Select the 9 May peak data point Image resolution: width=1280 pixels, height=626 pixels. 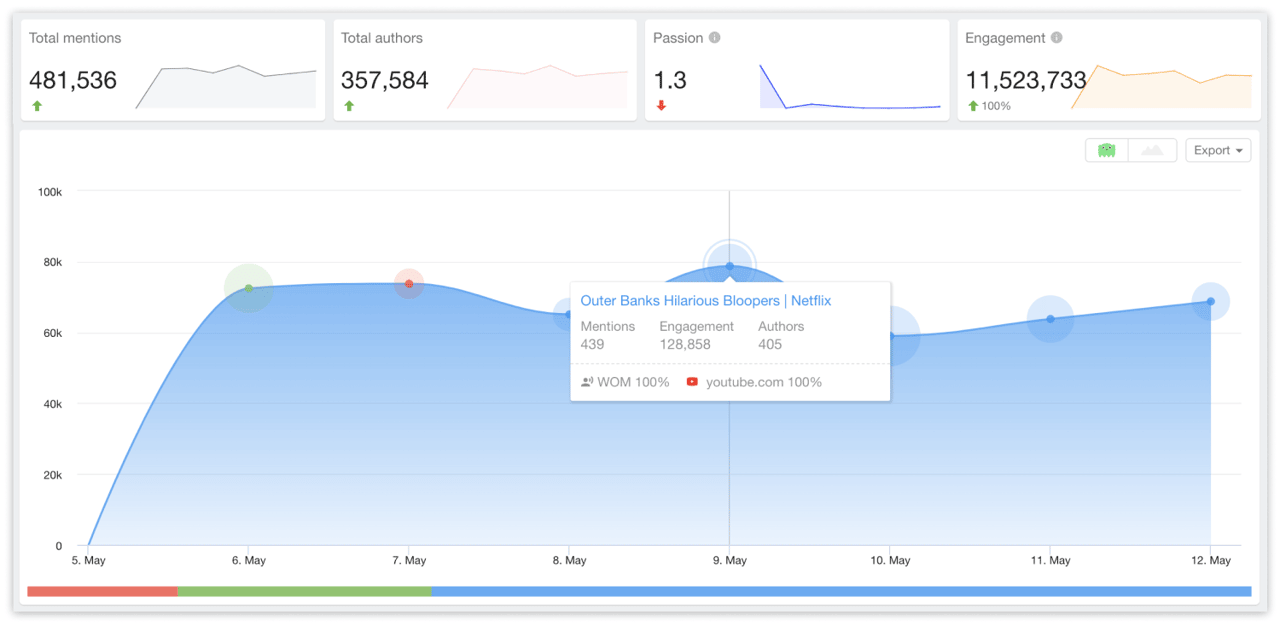click(x=729, y=266)
